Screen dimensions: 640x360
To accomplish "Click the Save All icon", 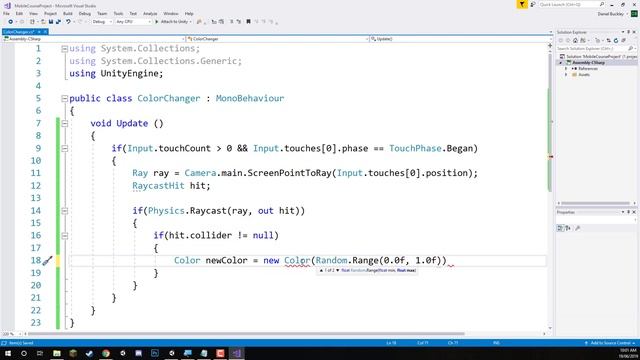I will [58, 22].
